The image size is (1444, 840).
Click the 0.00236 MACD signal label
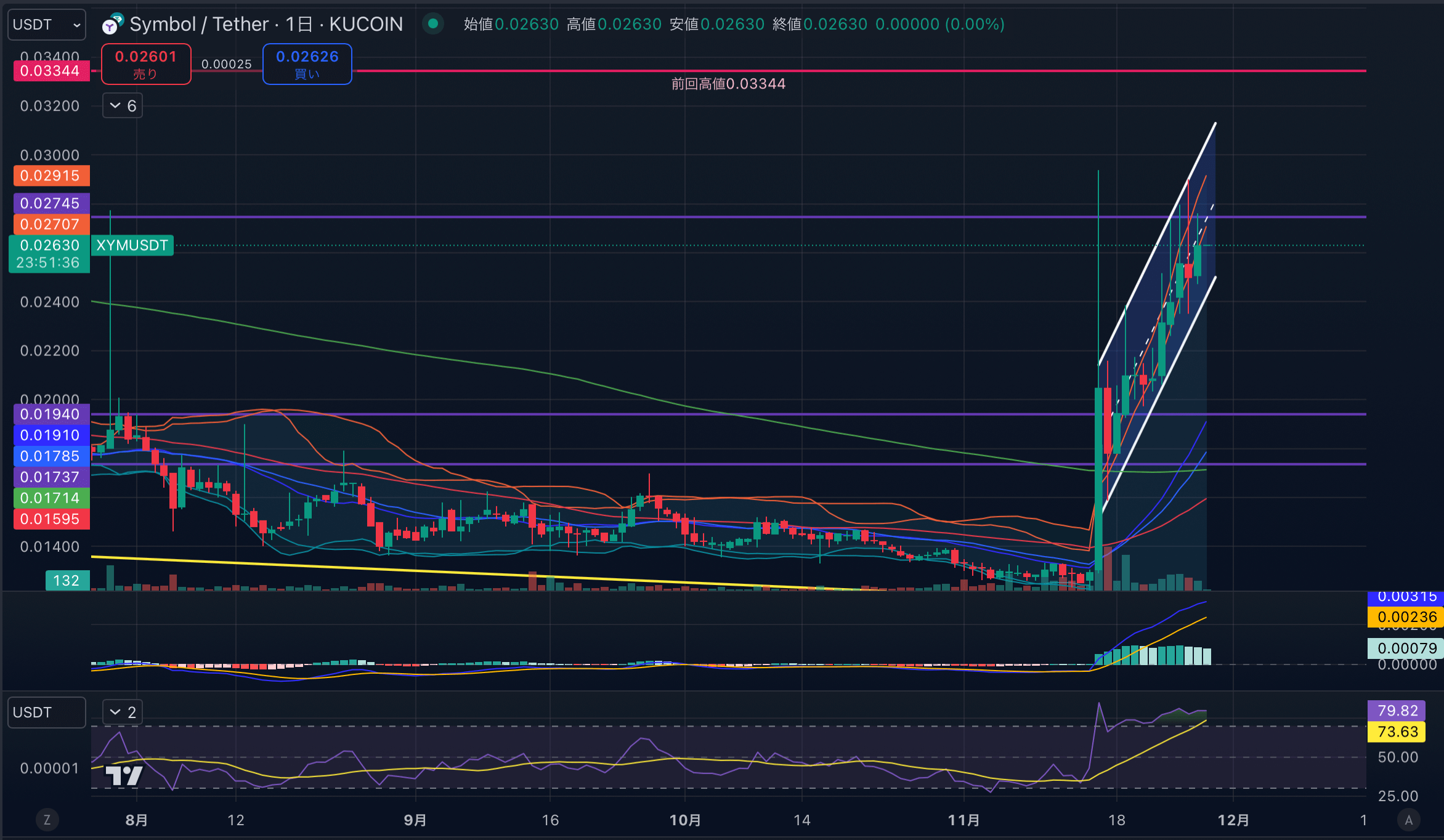(x=1407, y=617)
